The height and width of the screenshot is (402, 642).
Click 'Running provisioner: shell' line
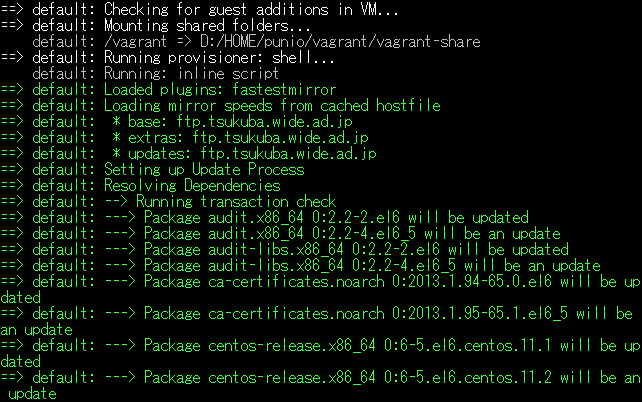[167, 57]
